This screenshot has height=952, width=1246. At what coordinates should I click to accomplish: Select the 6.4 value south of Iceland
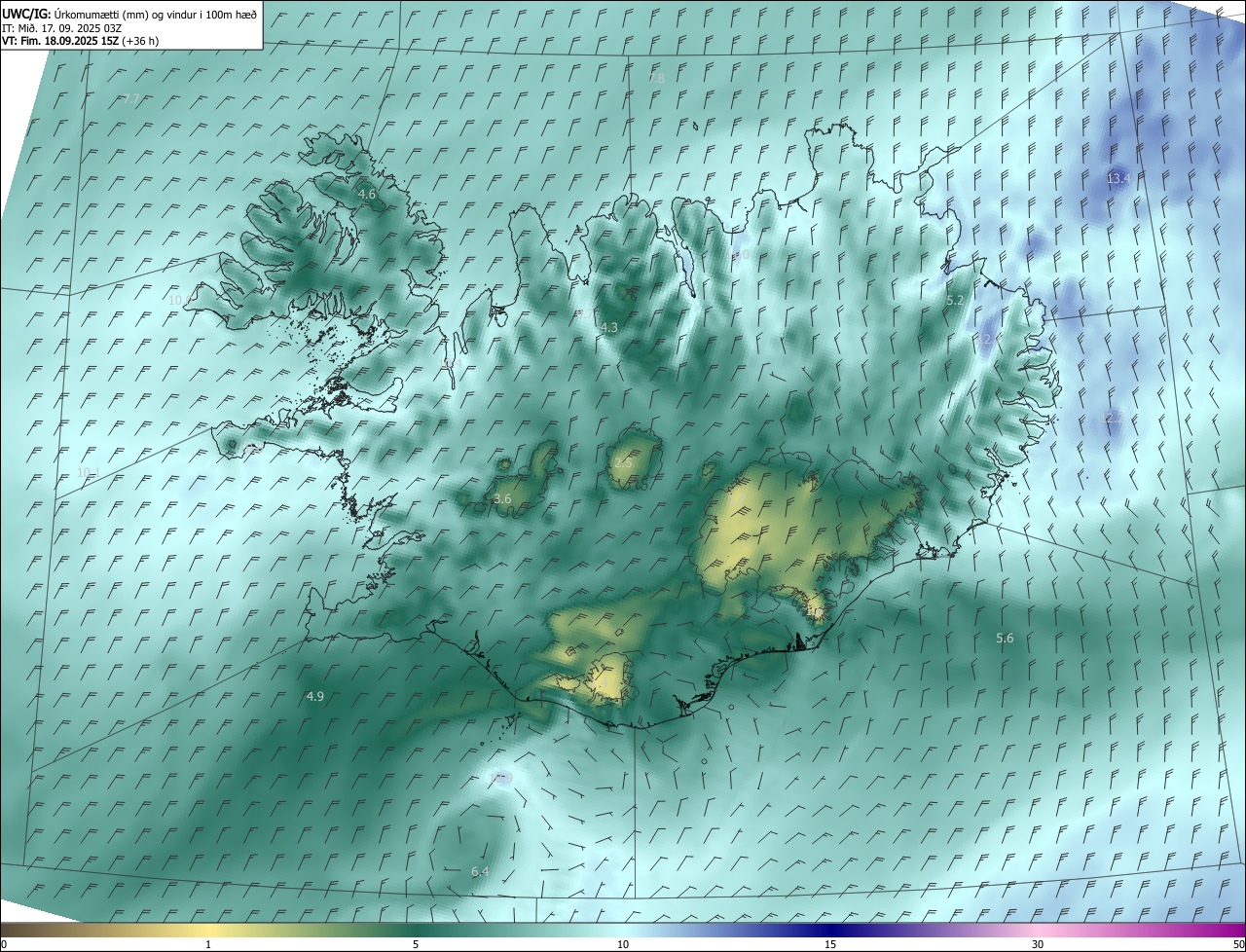480,872
